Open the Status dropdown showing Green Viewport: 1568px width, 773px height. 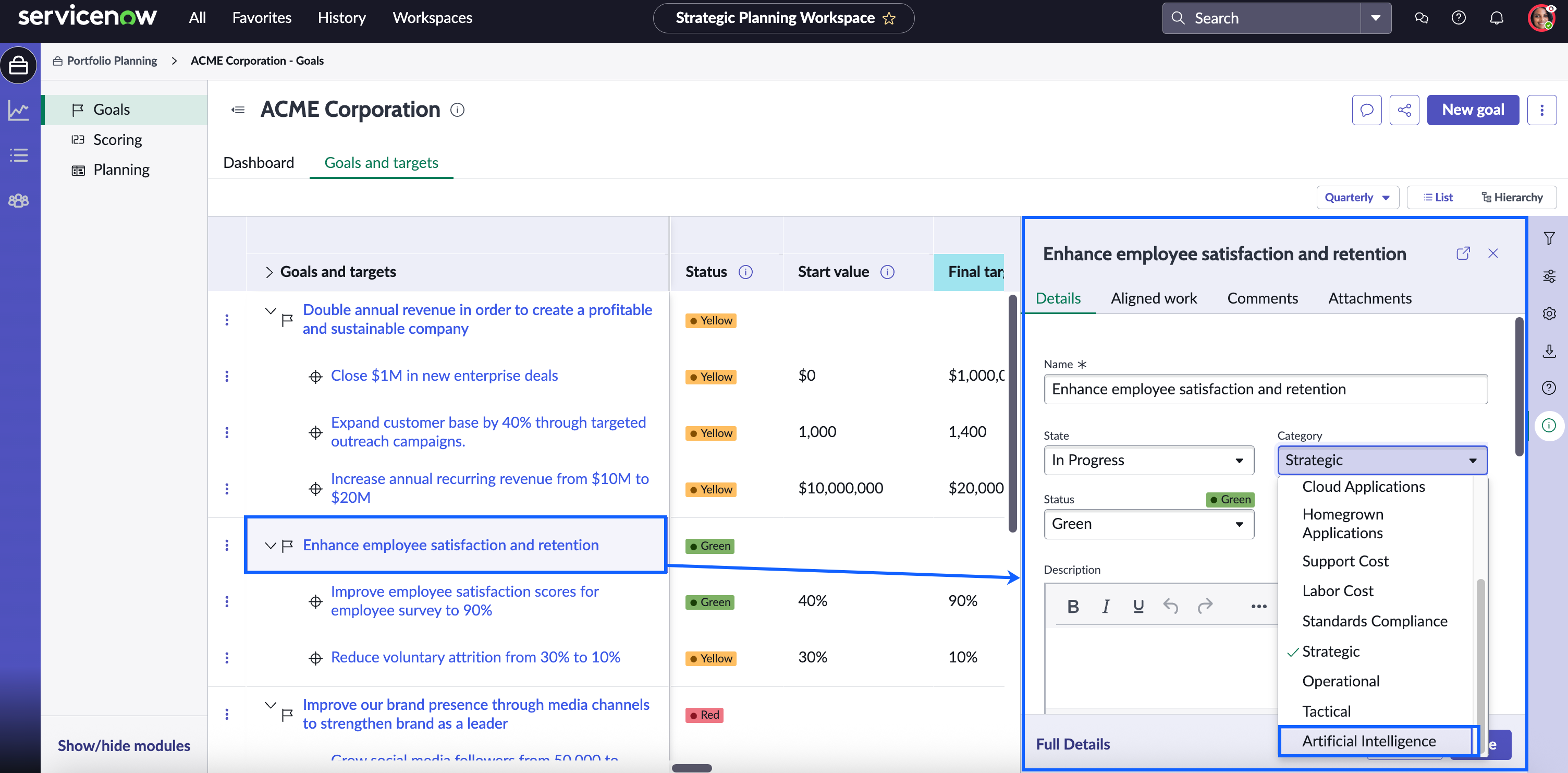(1148, 524)
